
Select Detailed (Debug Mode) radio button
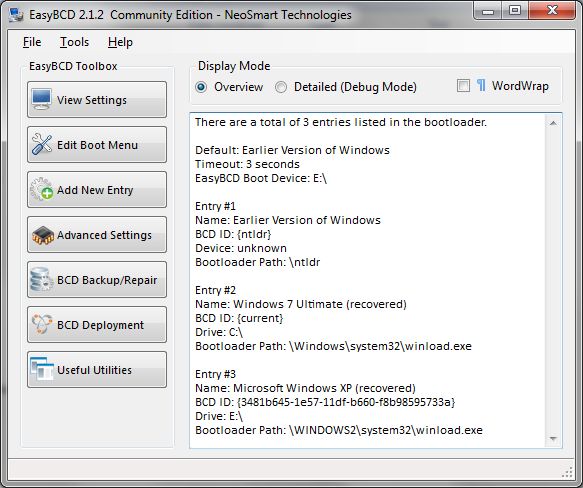click(x=281, y=87)
